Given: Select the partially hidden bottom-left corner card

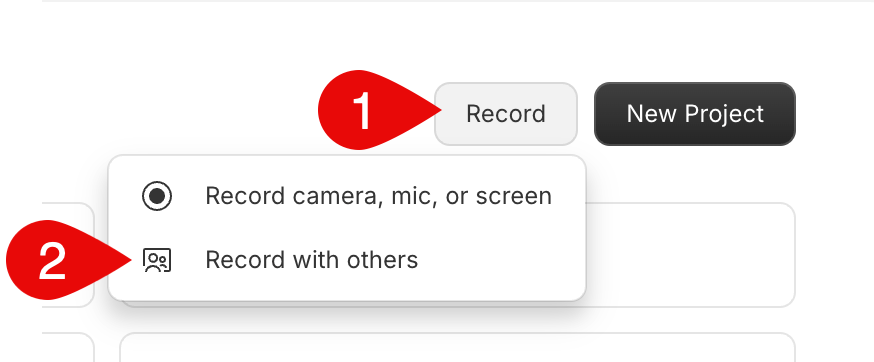Looking at the screenshot, I should [68, 347].
